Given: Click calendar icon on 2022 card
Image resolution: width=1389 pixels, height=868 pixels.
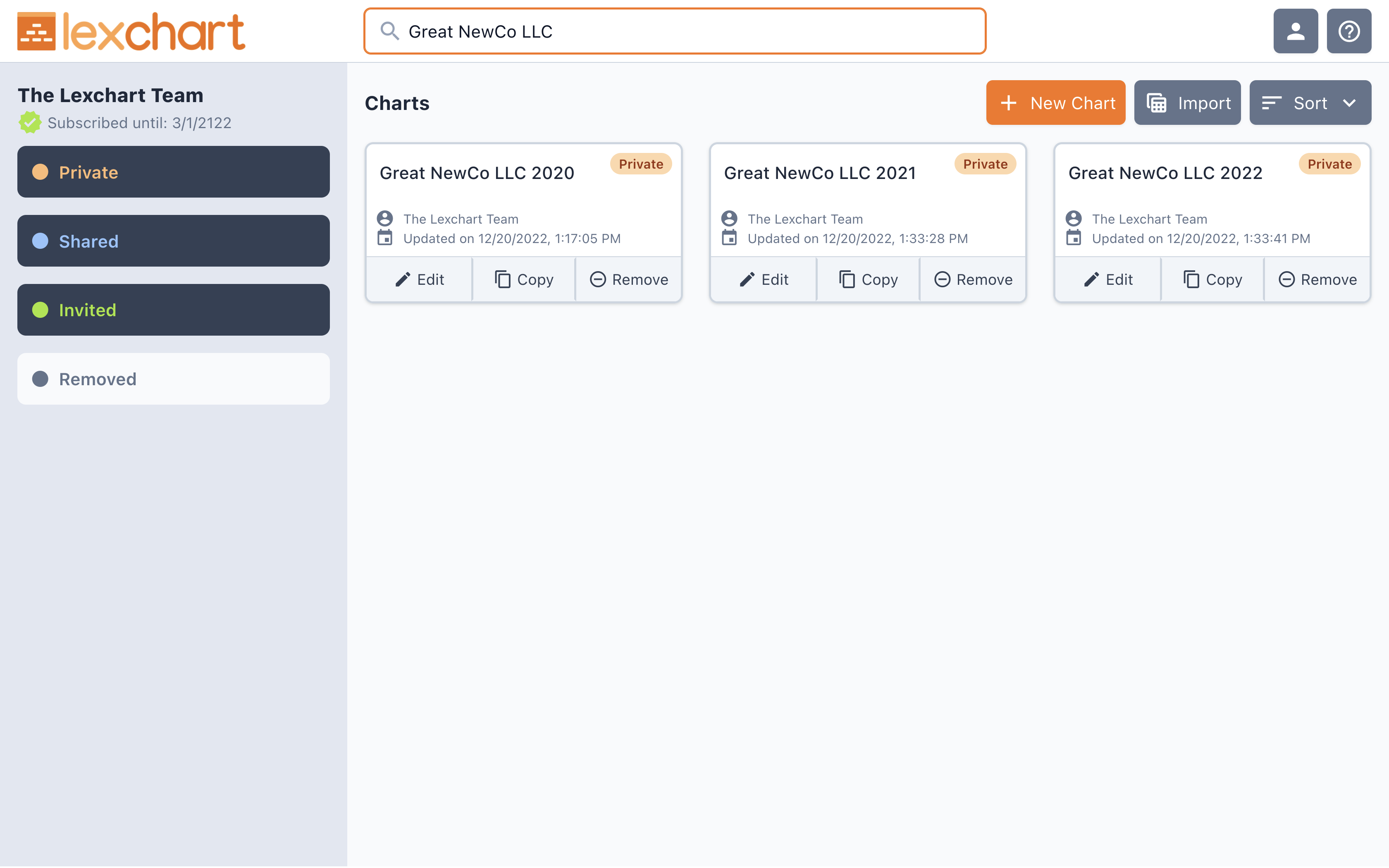Looking at the screenshot, I should click(x=1073, y=238).
